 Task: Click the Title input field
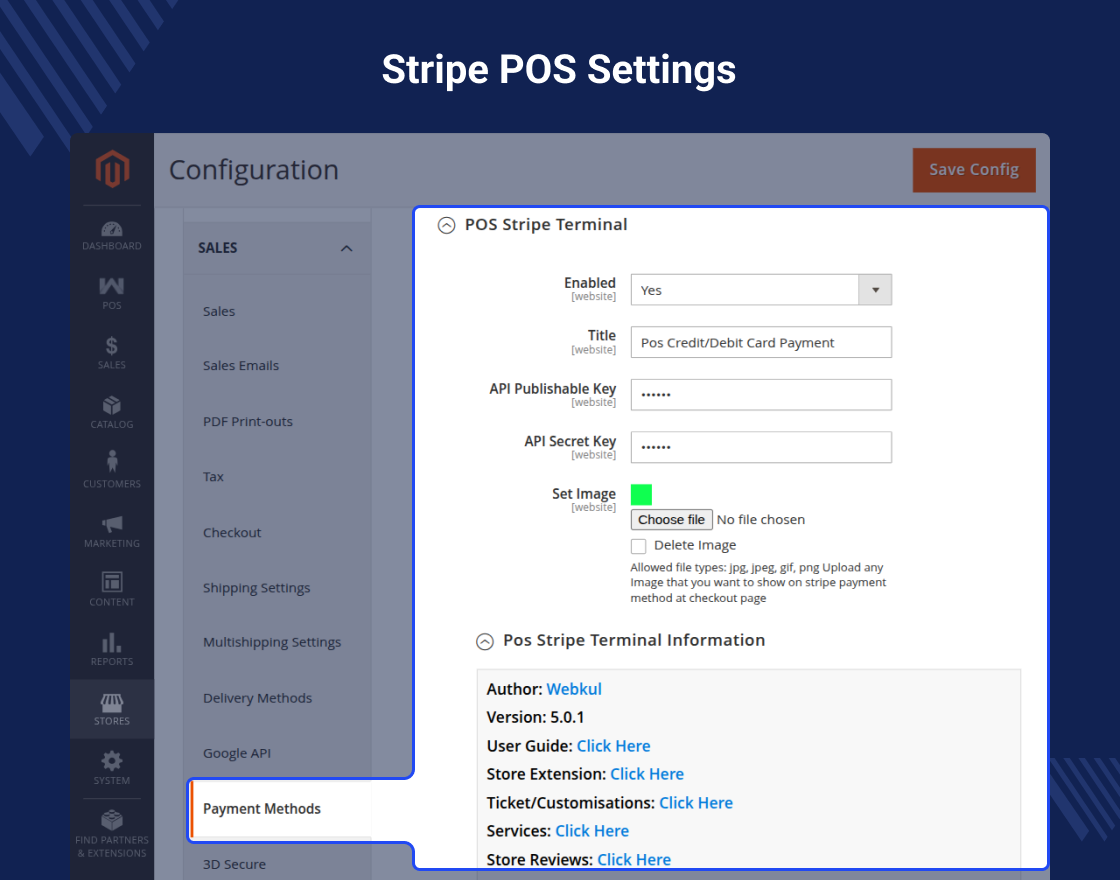tap(761, 342)
